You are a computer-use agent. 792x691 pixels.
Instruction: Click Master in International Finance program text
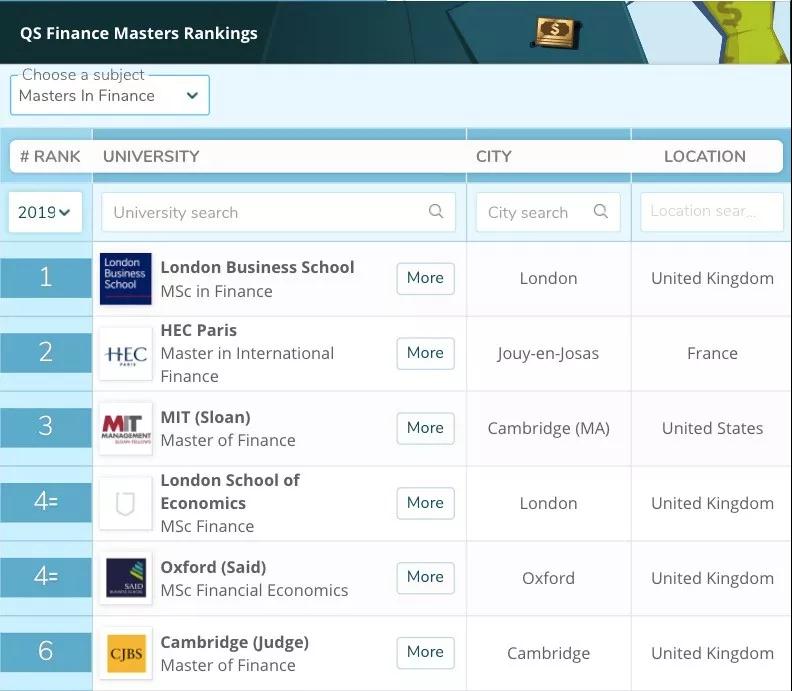[x=247, y=365]
